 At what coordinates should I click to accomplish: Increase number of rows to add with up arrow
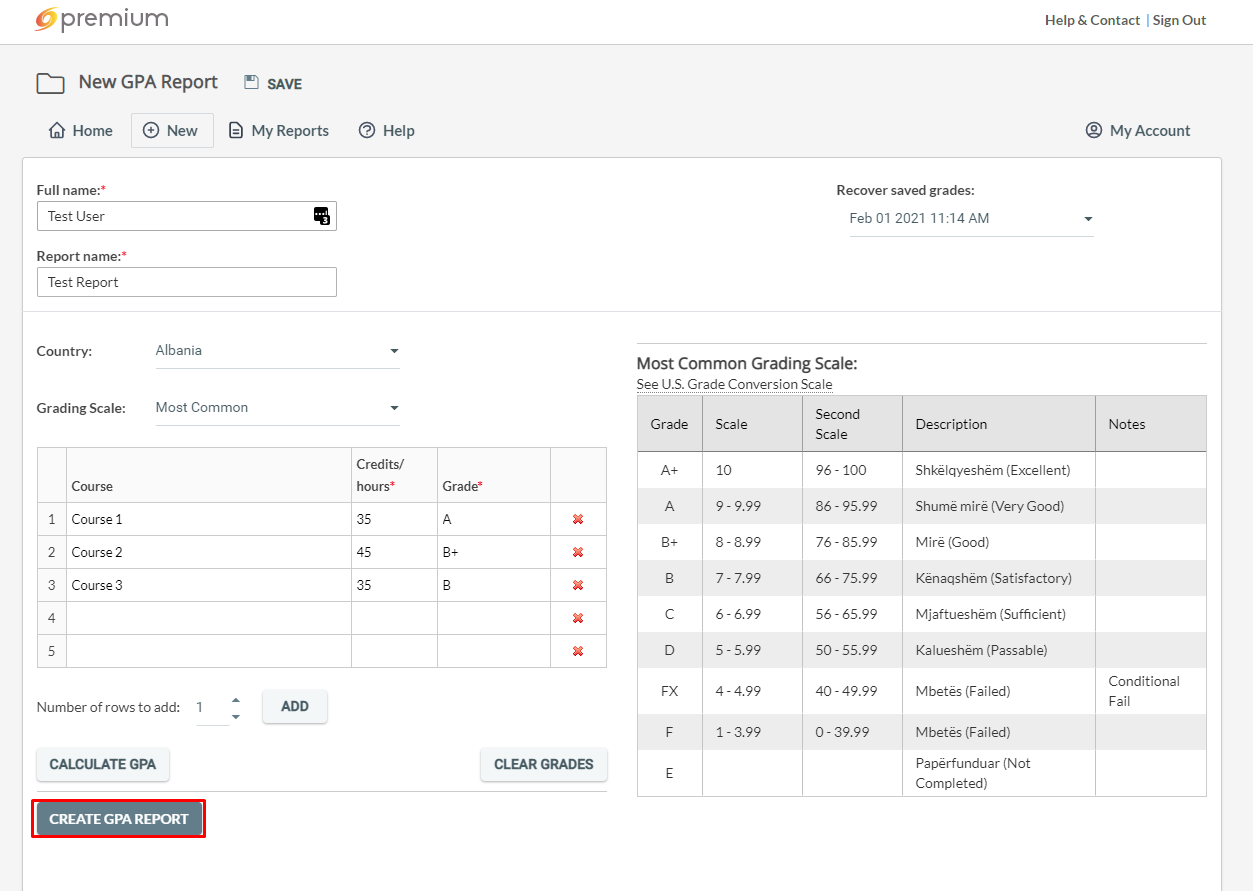(x=236, y=700)
